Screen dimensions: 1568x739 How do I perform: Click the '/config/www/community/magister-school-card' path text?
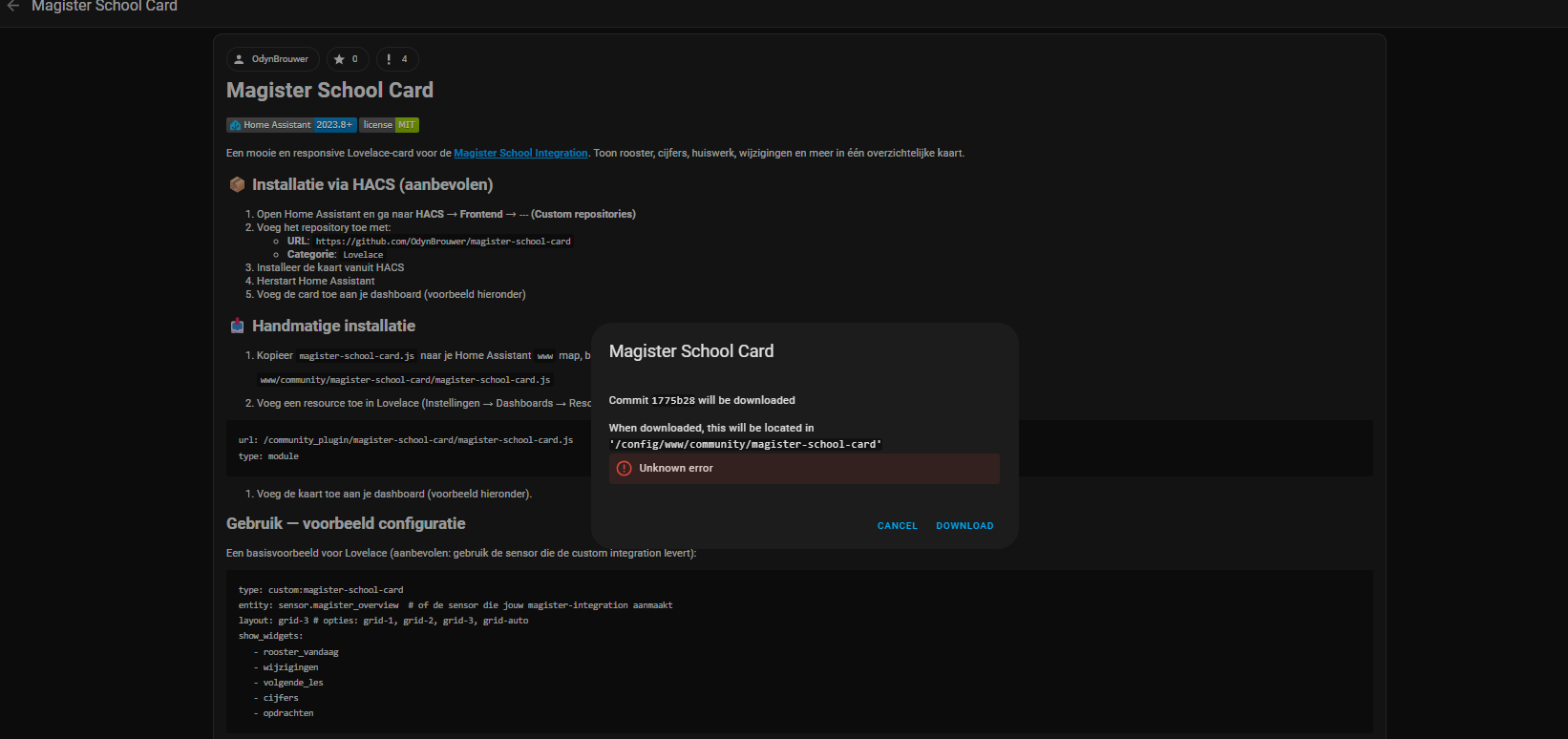pyautogui.click(x=745, y=444)
